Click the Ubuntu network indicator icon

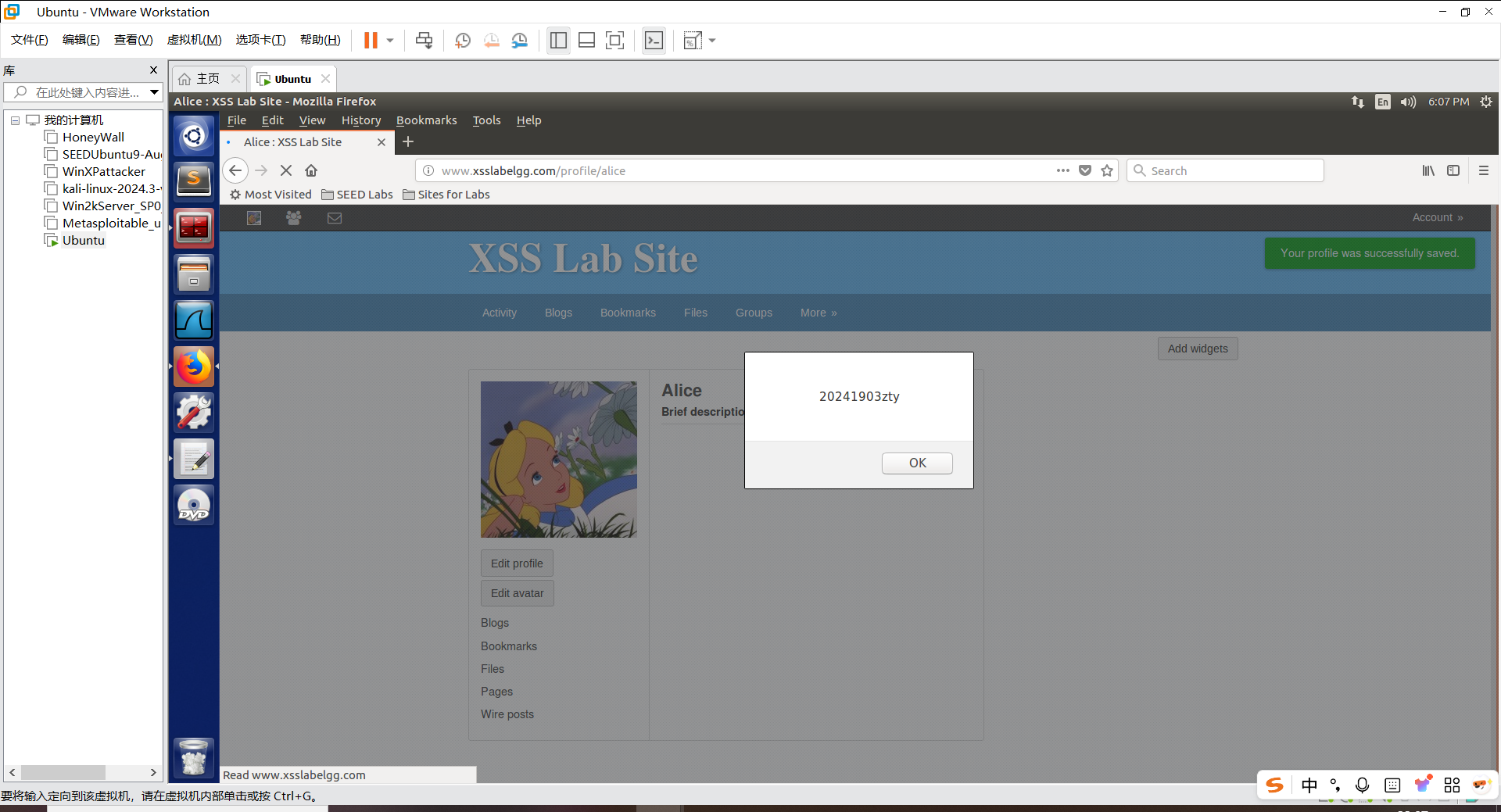click(x=1358, y=102)
